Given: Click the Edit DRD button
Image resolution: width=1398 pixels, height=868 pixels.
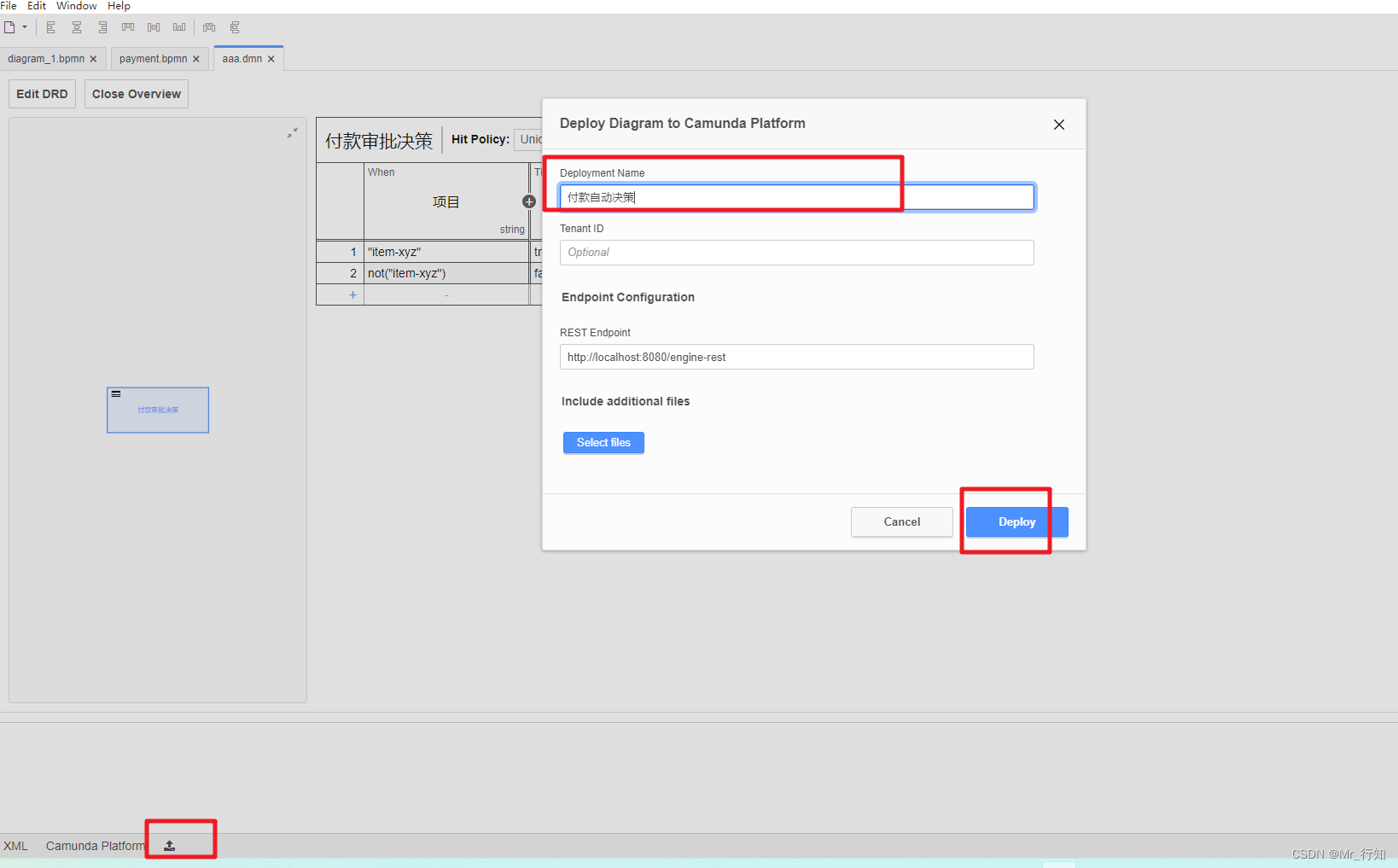Looking at the screenshot, I should [x=42, y=94].
